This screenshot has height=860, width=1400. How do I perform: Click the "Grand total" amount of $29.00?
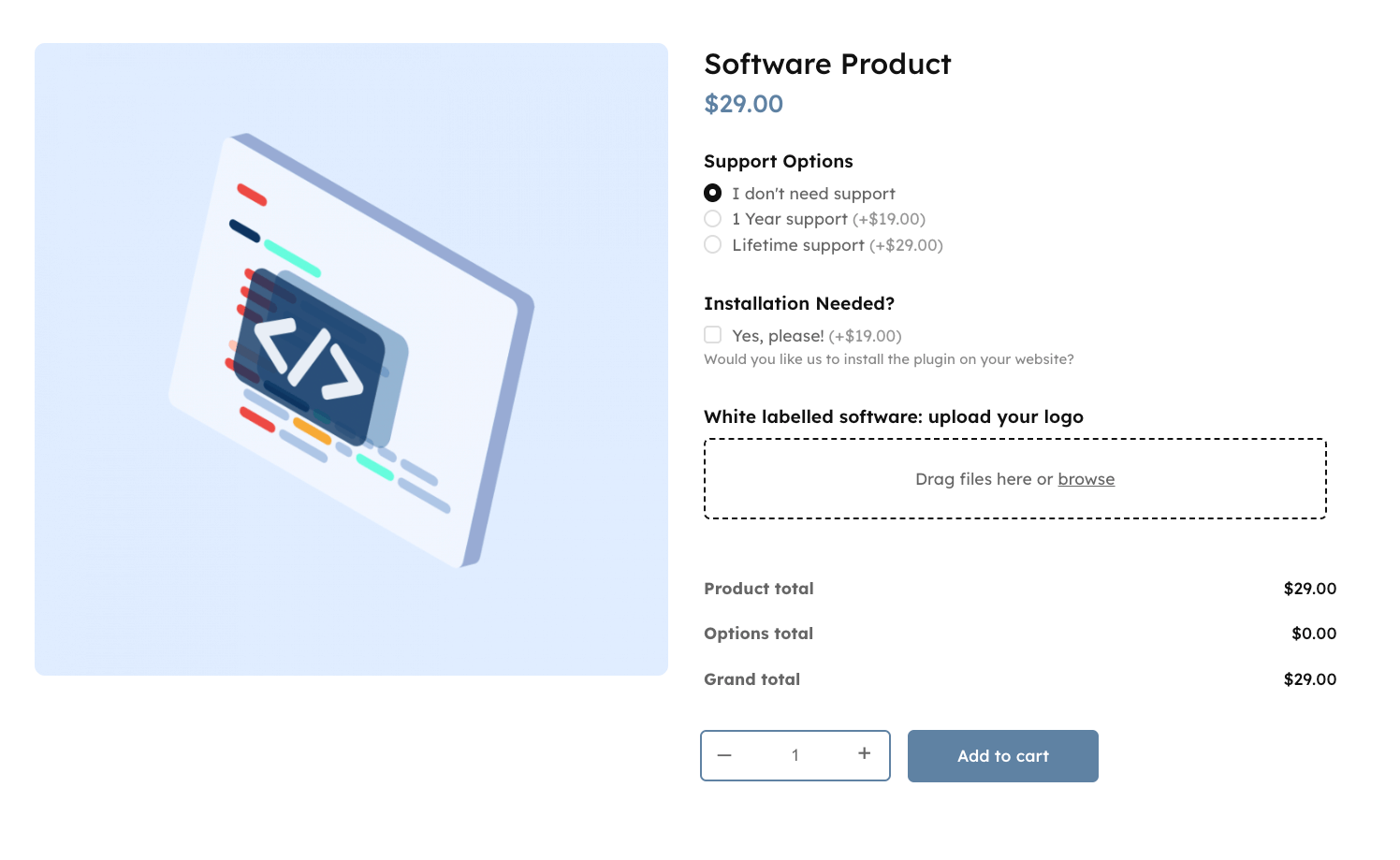pyautogui.click(x=1310, y=679)
